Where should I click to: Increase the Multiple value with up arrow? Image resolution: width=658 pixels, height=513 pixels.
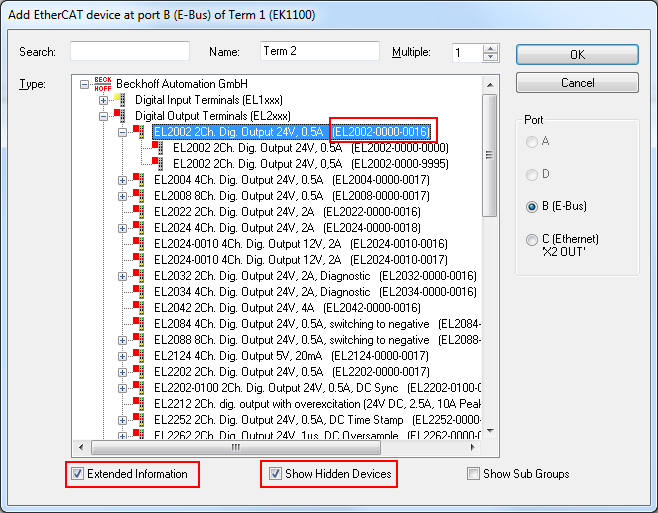pyautogui.click(x=490, y=49)
